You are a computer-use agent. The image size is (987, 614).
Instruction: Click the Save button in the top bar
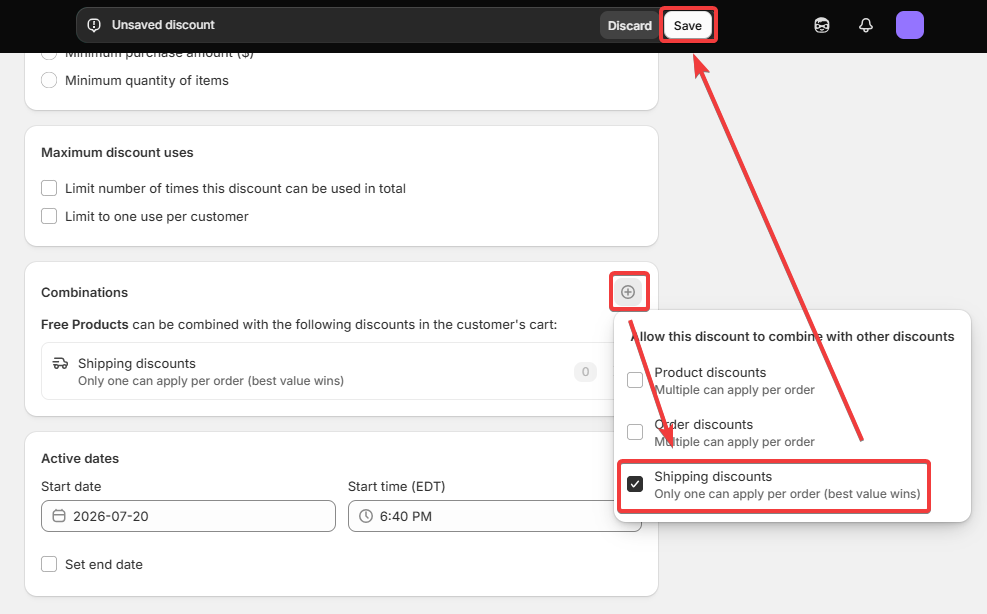point(687,25)
